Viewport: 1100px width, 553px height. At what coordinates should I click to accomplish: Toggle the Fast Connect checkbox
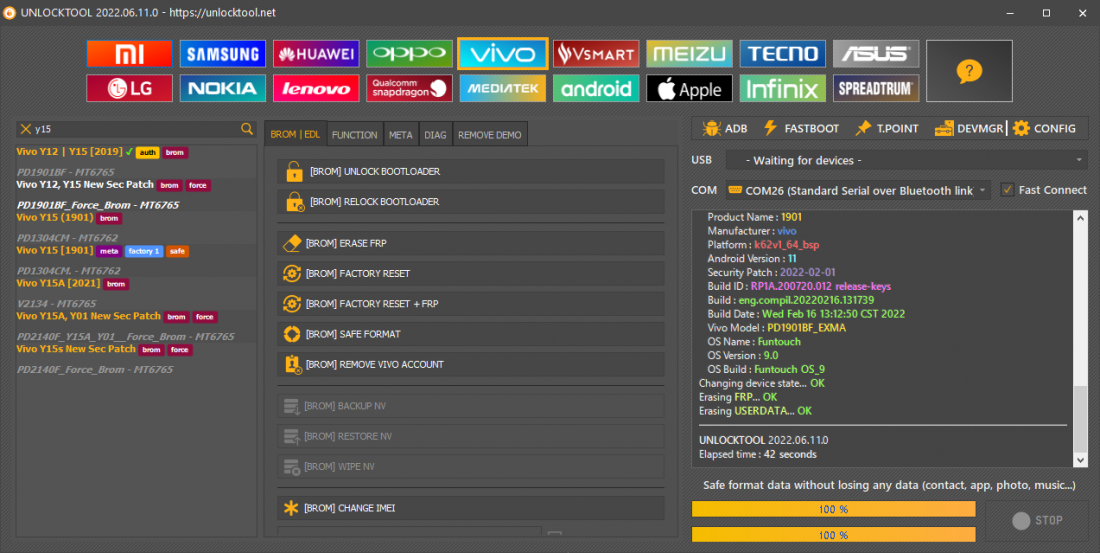tap(1007, 190)
